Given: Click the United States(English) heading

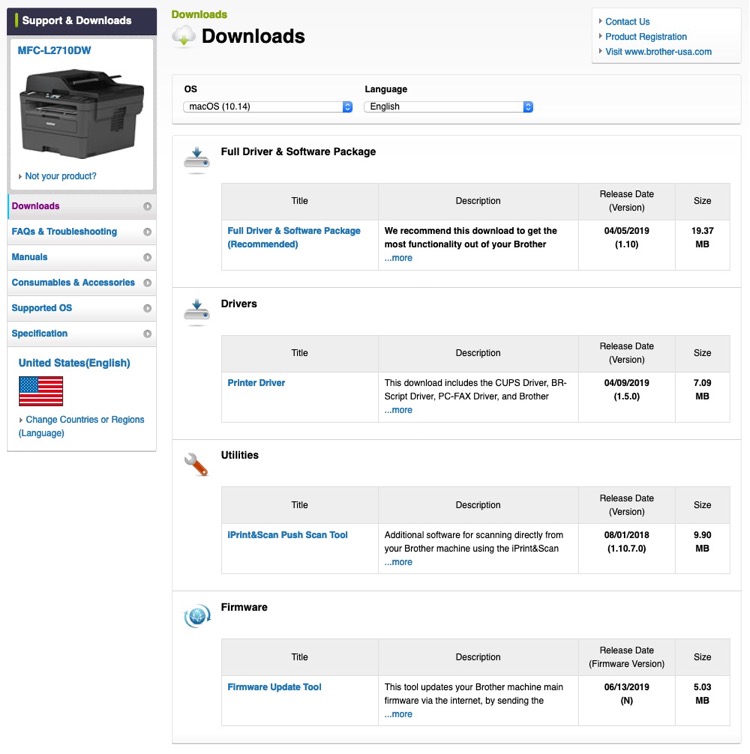Looking at the screenshot, I should (x=75, y=363).
